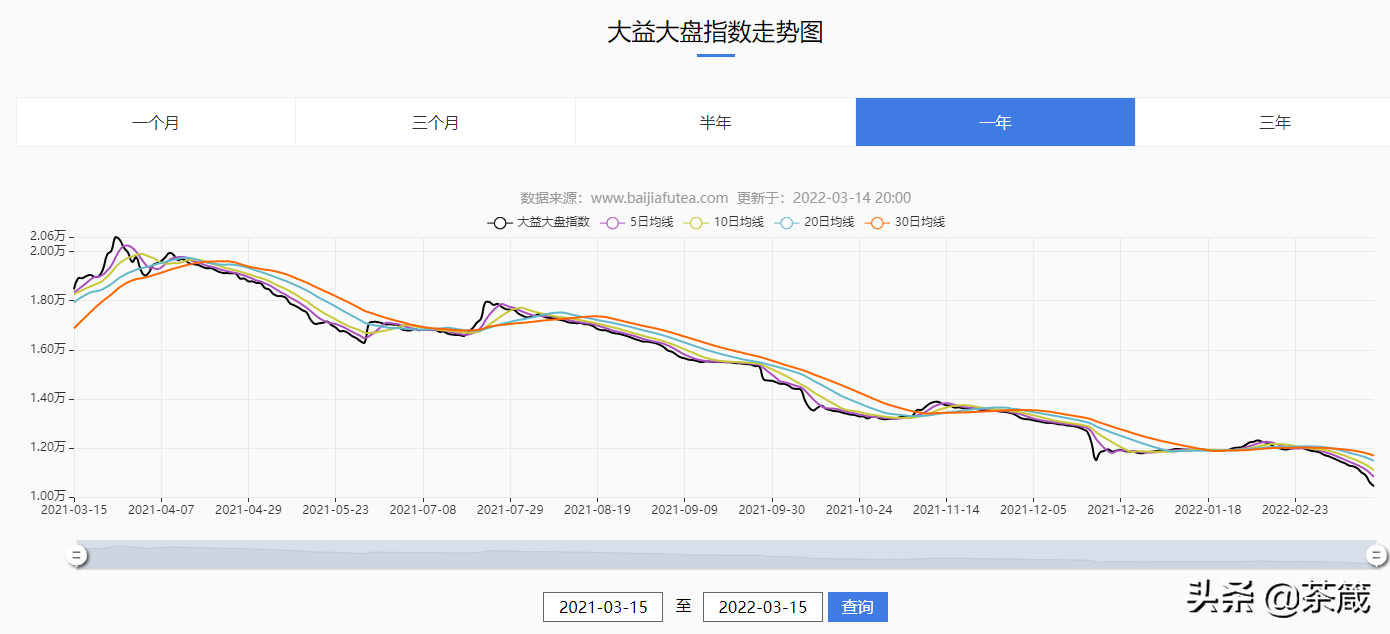Toggle 大益大盘指数 series in legend
This screenshot has height=634, width=1390.
[538, 222]
